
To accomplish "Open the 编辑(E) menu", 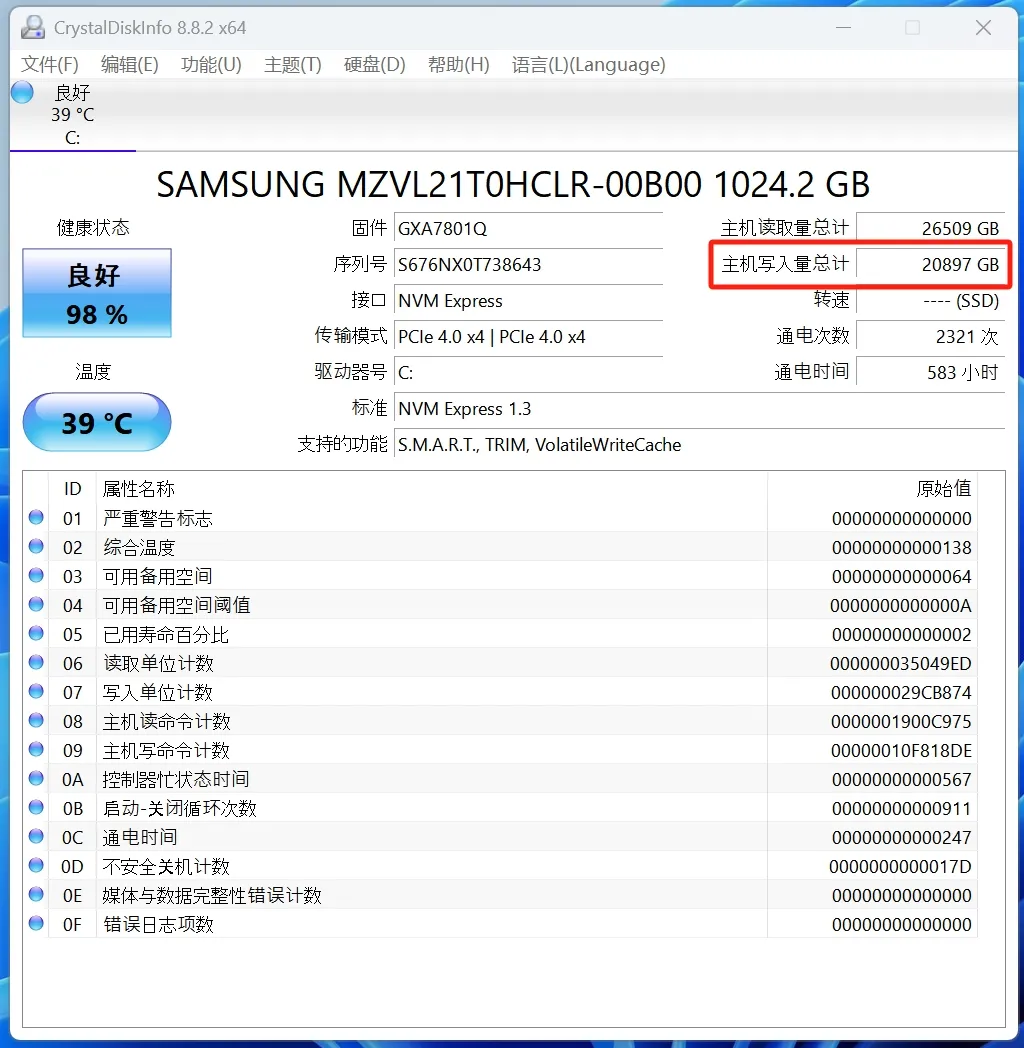I will (x=130, y=65).
